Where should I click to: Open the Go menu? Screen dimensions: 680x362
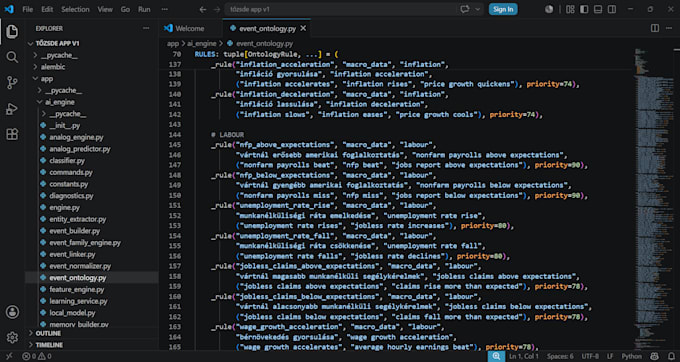125,9
